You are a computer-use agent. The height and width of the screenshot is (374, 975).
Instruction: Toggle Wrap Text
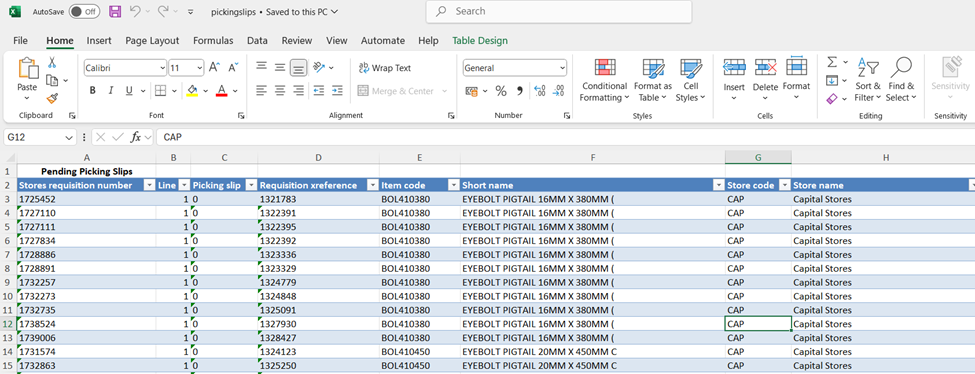point(386,68)
